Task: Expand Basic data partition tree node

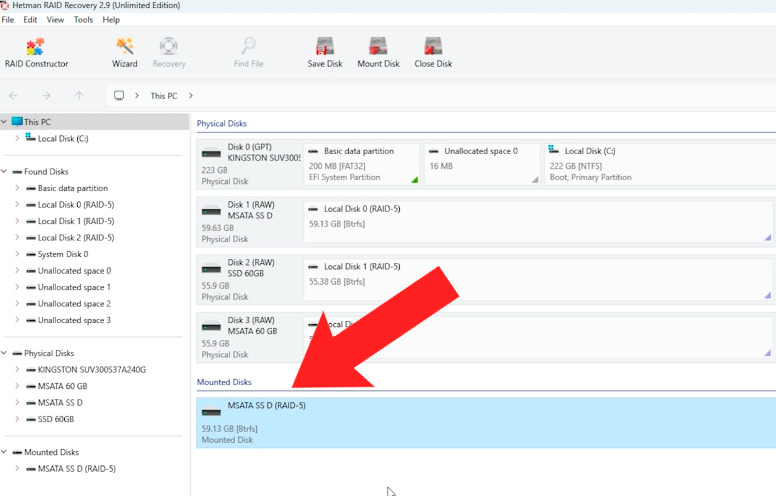Action: [17, 188]
